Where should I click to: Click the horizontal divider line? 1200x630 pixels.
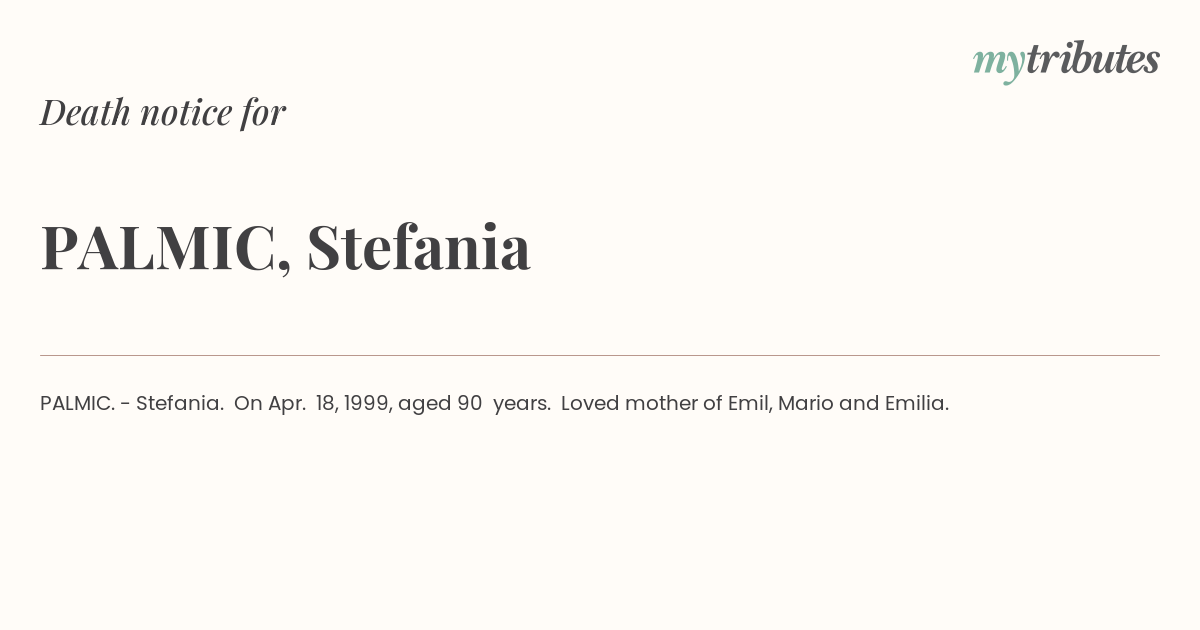[600, 355]
